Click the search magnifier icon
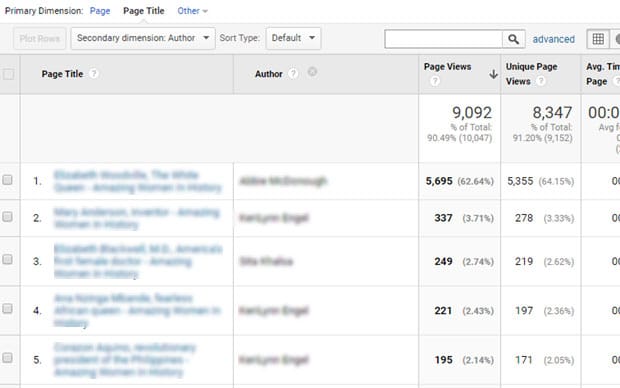 tap(513, 39)
